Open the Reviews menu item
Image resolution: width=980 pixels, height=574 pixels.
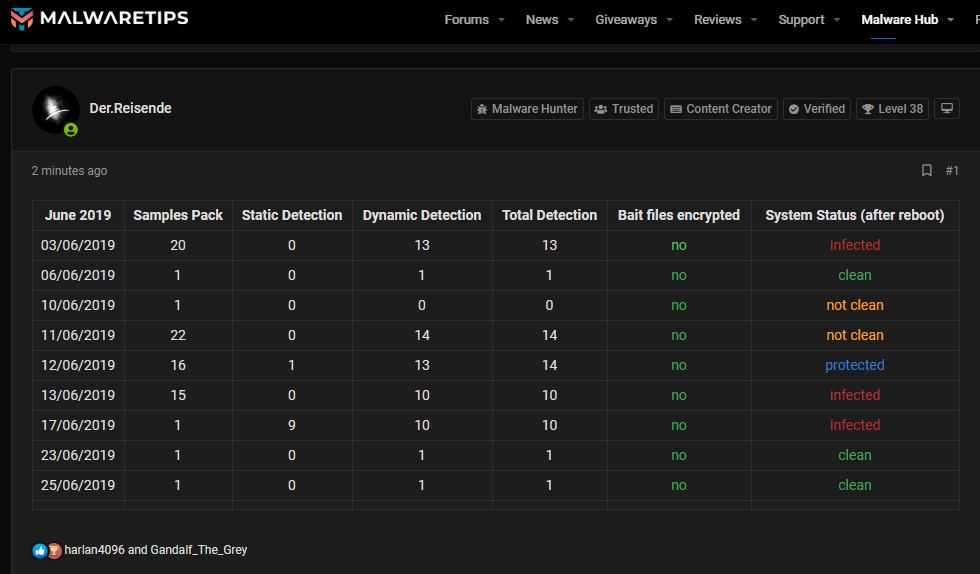[x=718, y=20]
